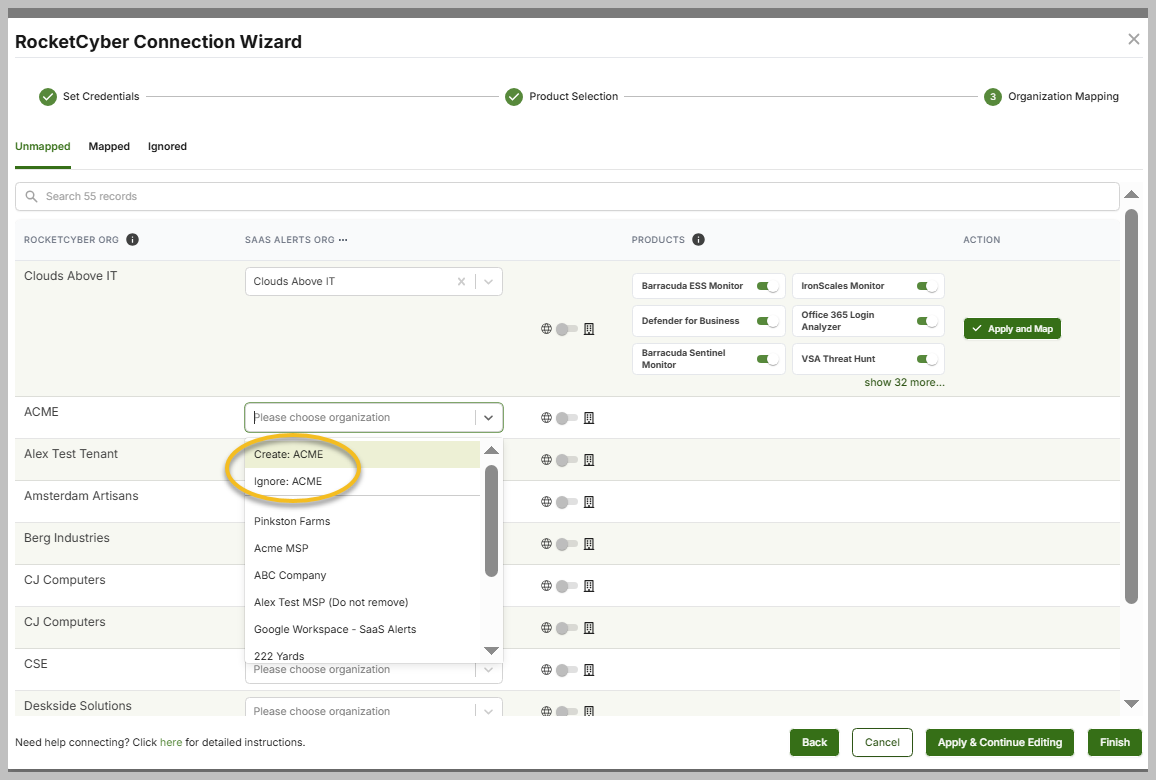The height and width of the screenshot is (780, 1156).
Task: Click the info icon next to Products header
Action: click(x=698, y=240)
